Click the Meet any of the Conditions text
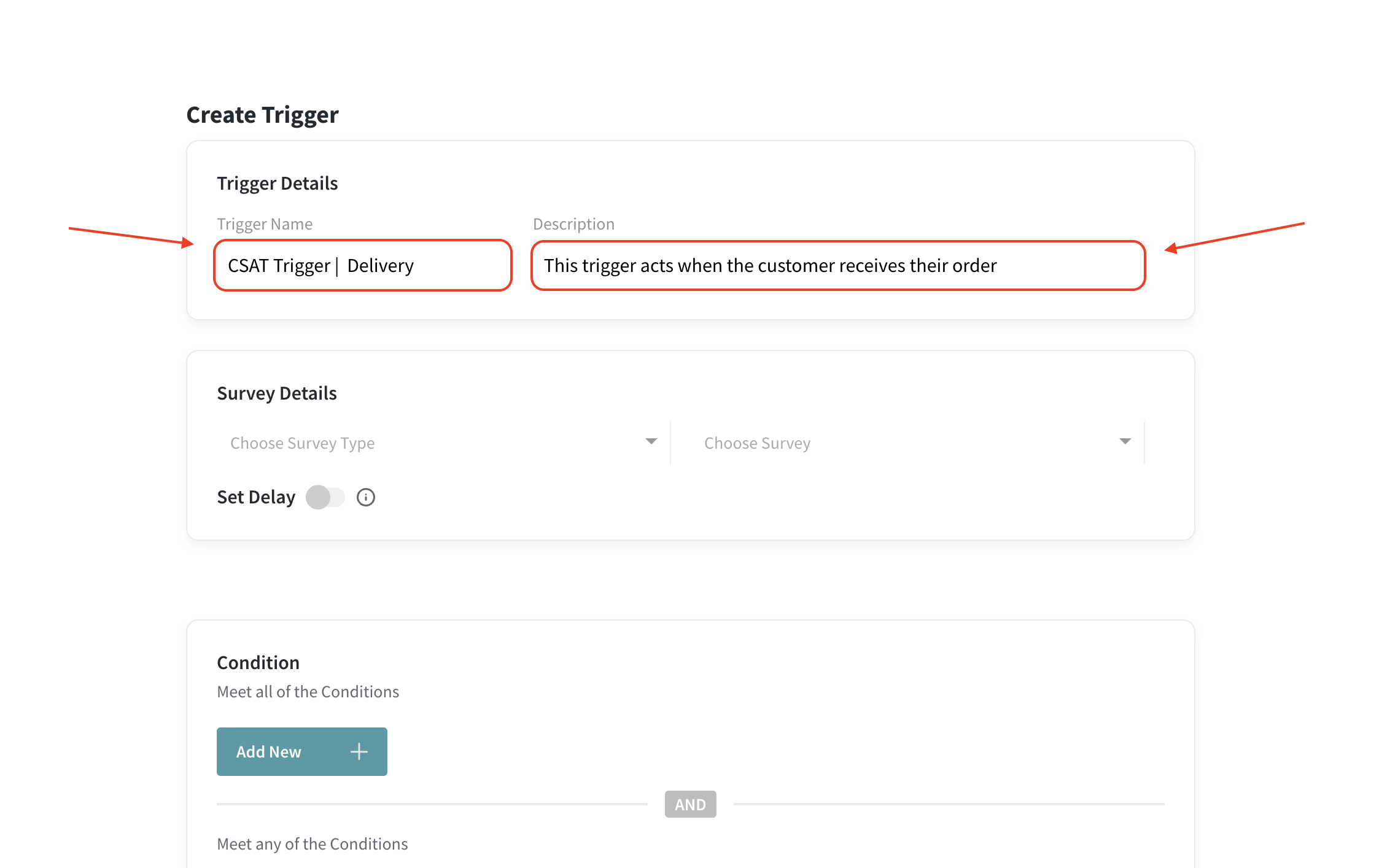 (312, 844)
